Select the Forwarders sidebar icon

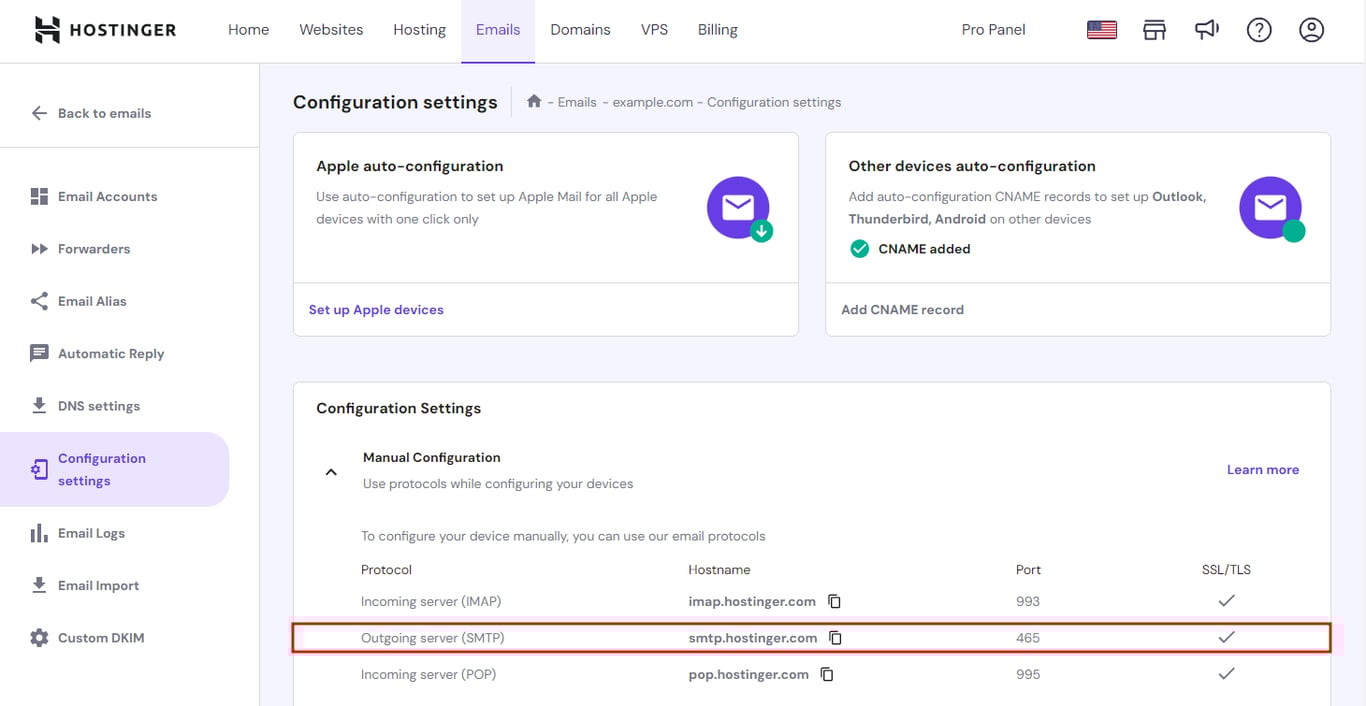point(38,248)
